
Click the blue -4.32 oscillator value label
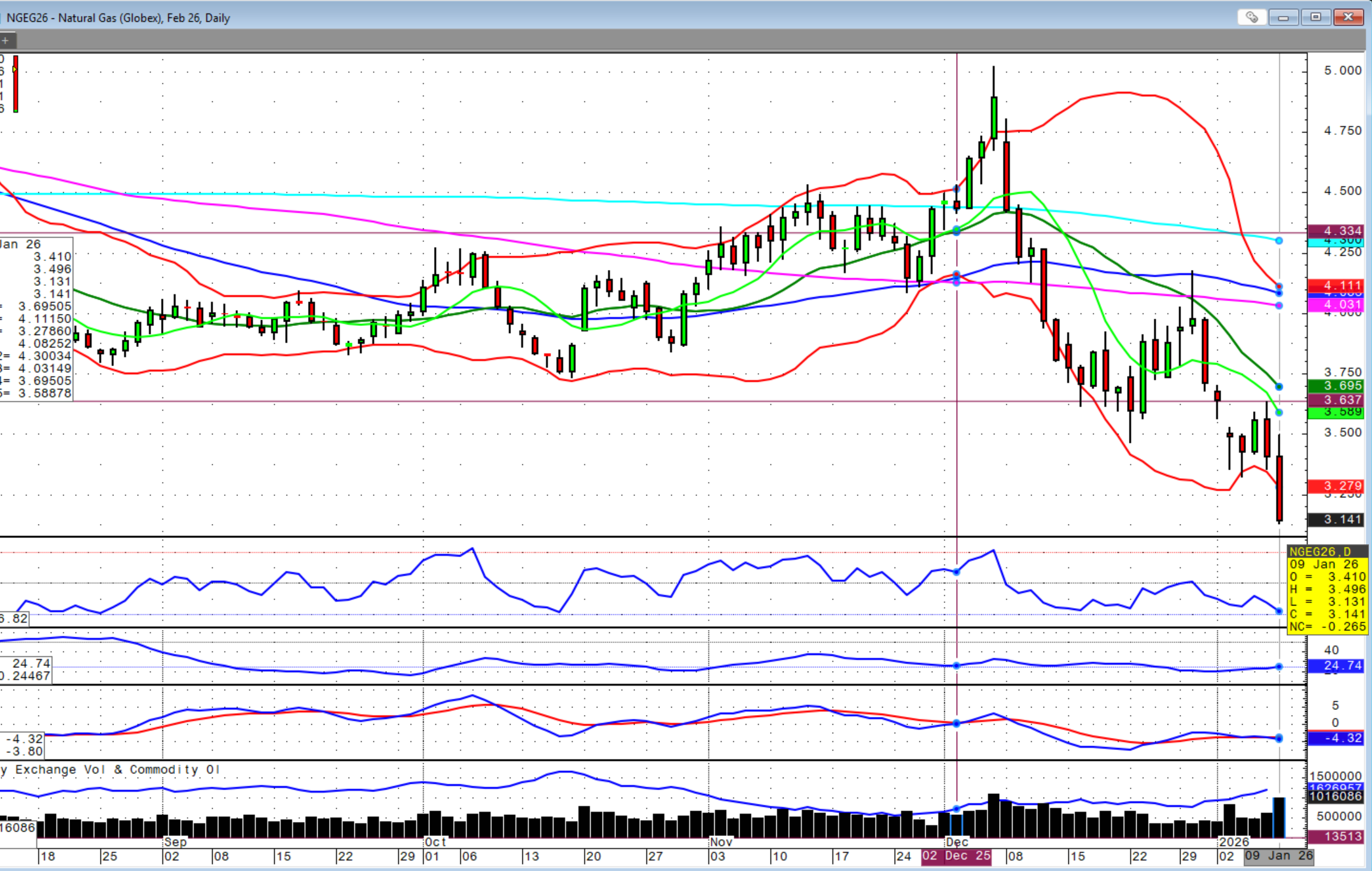pyautogui.click(x=1335, y=739)
